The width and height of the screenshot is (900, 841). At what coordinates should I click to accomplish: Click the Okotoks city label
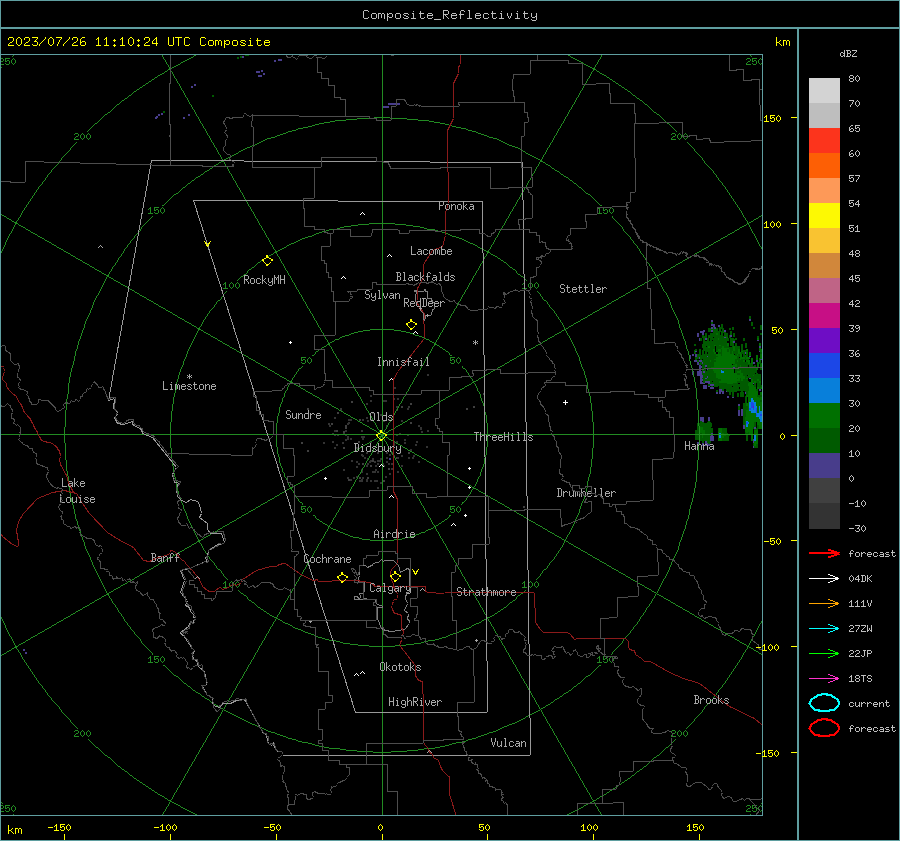click(400, 667)
